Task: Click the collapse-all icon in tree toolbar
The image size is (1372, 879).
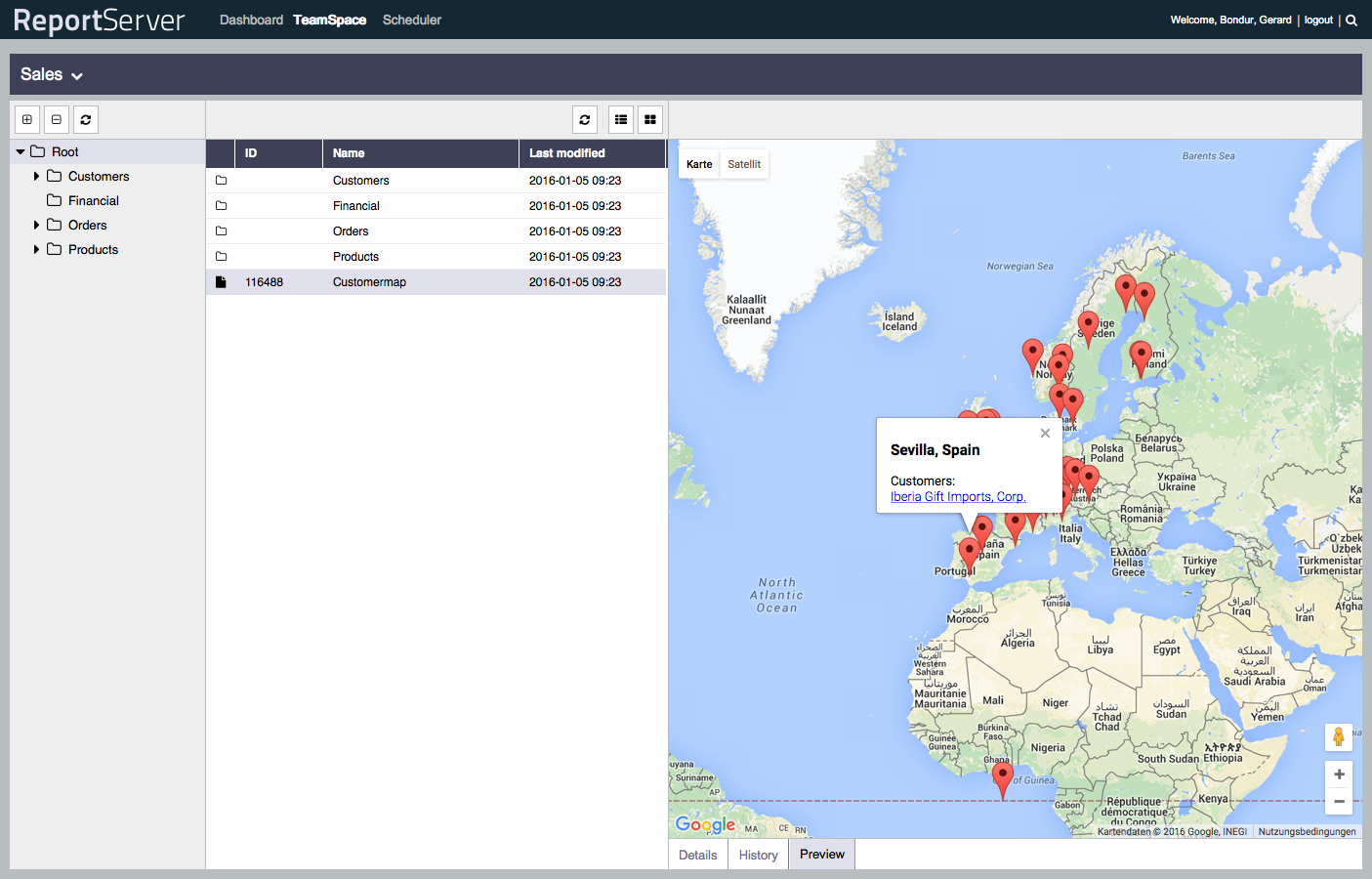Action: (57, 119)
